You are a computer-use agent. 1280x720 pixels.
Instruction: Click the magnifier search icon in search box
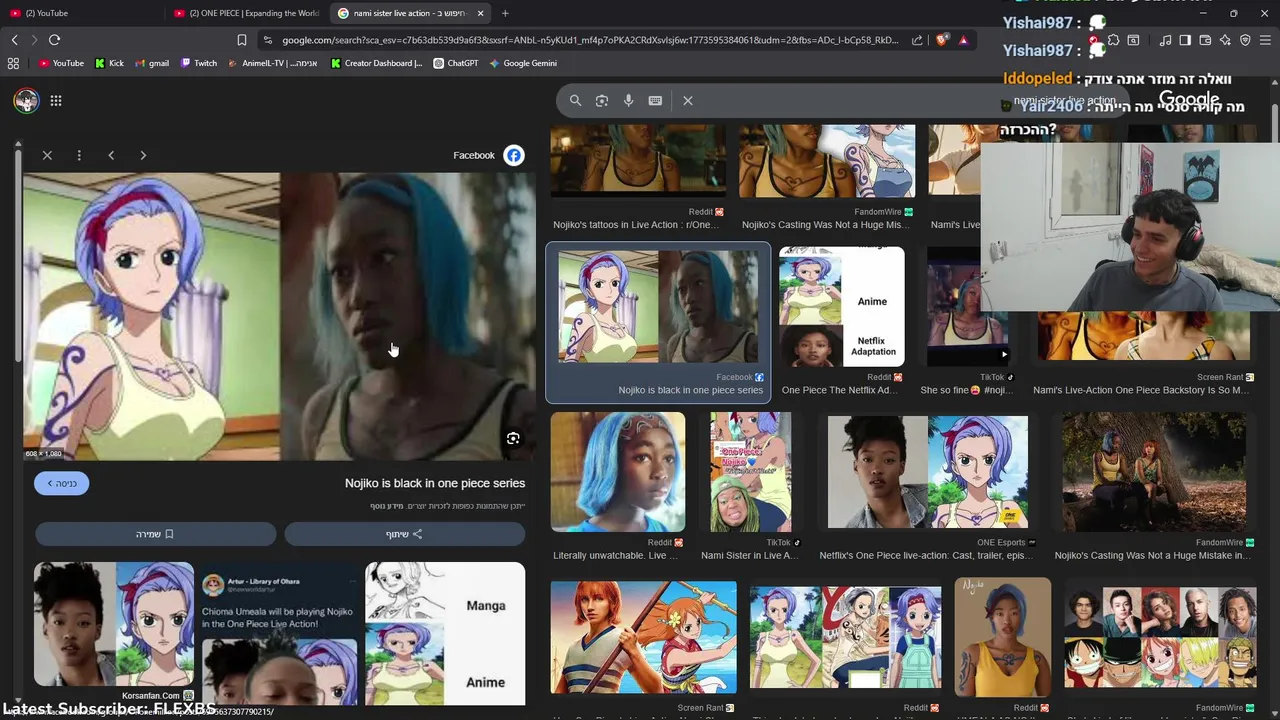tap(575, 100)
